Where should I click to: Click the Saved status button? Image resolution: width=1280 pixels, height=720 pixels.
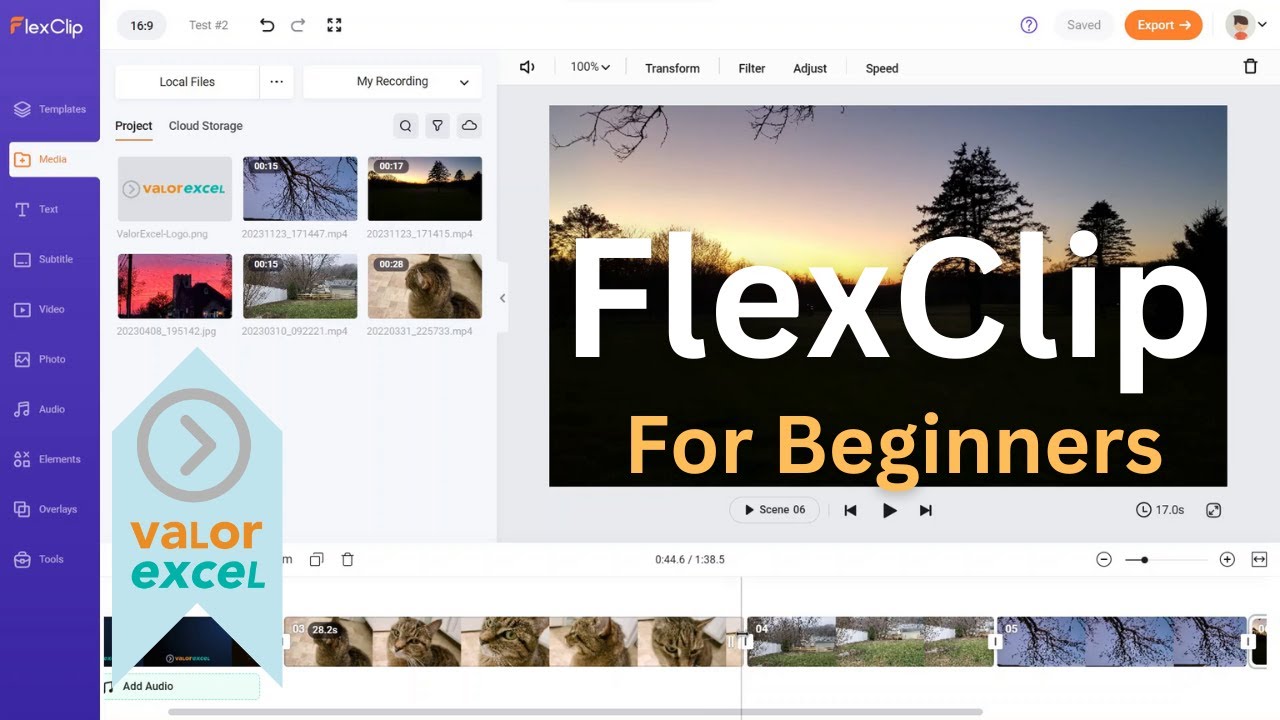pos(1084,25)
